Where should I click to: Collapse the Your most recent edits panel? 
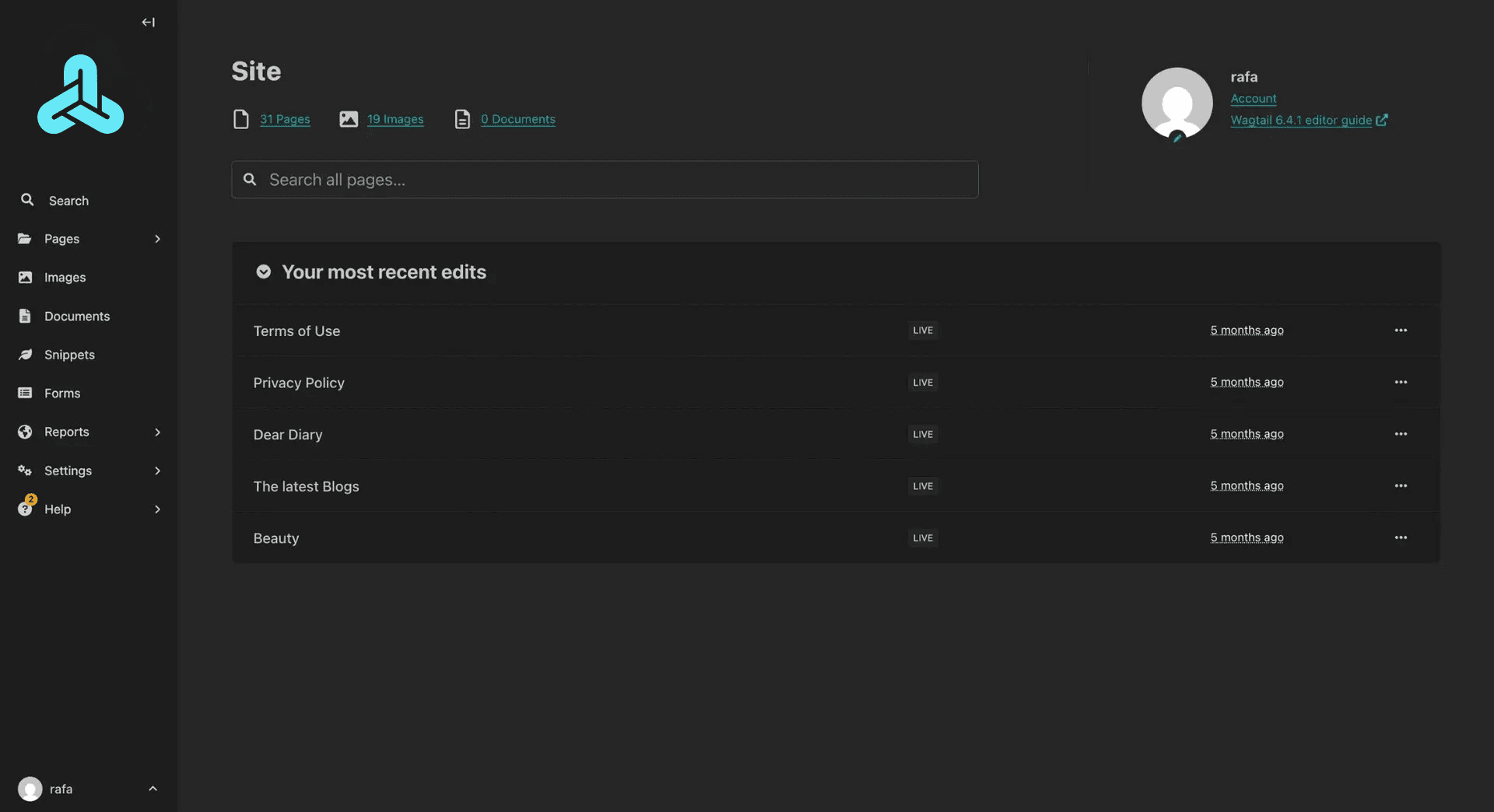pyautogui.click(x=264, y=272)
